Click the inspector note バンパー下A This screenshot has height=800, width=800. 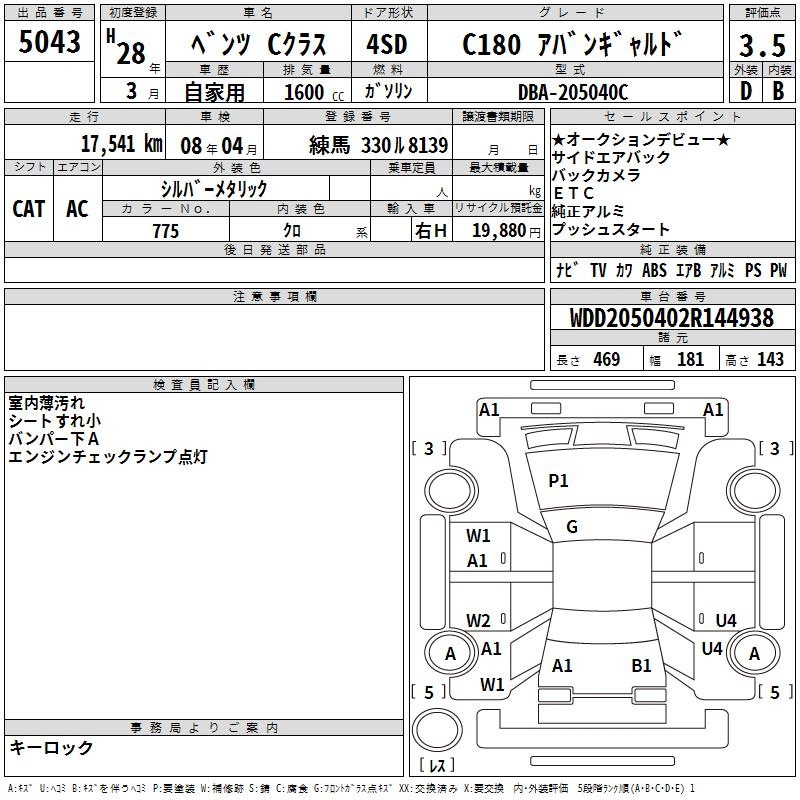point(54,439)
